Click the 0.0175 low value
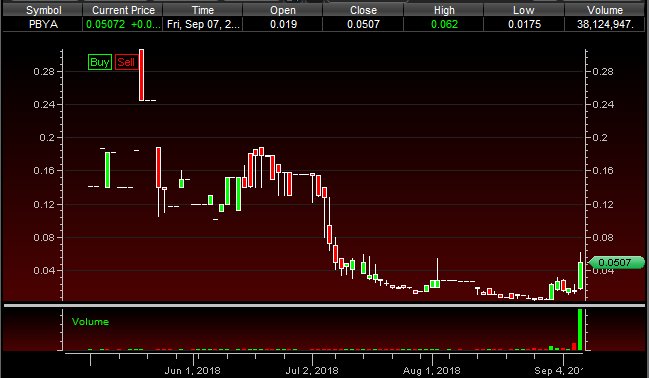This screenshot has height=378, width=649. [x=524, y=24]
